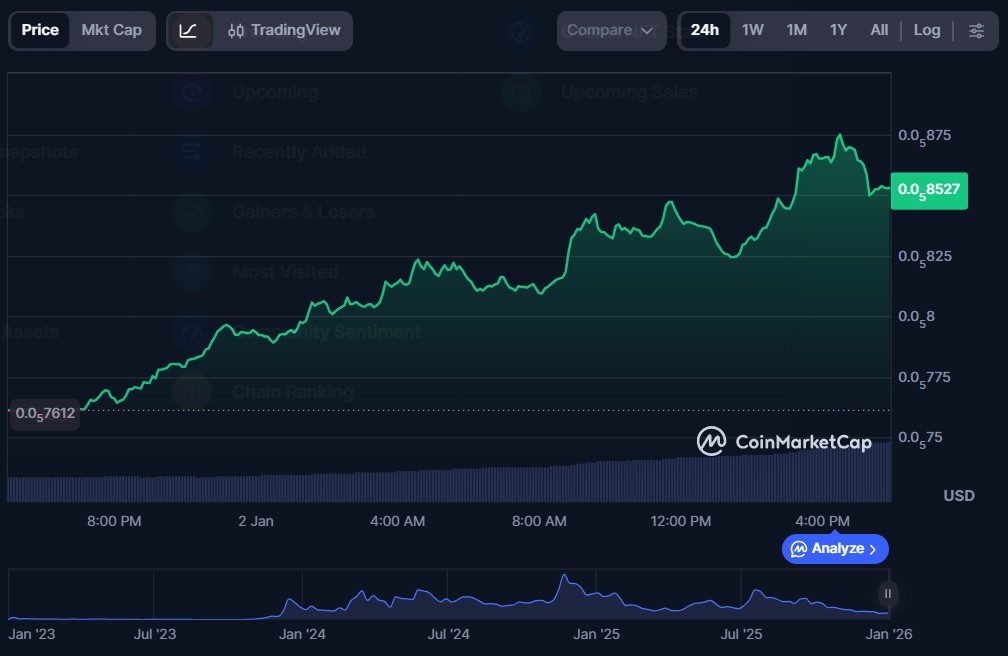Open the Compare dropdown
The height and width of the screenshot is (656, 1008).
(610, 30)
